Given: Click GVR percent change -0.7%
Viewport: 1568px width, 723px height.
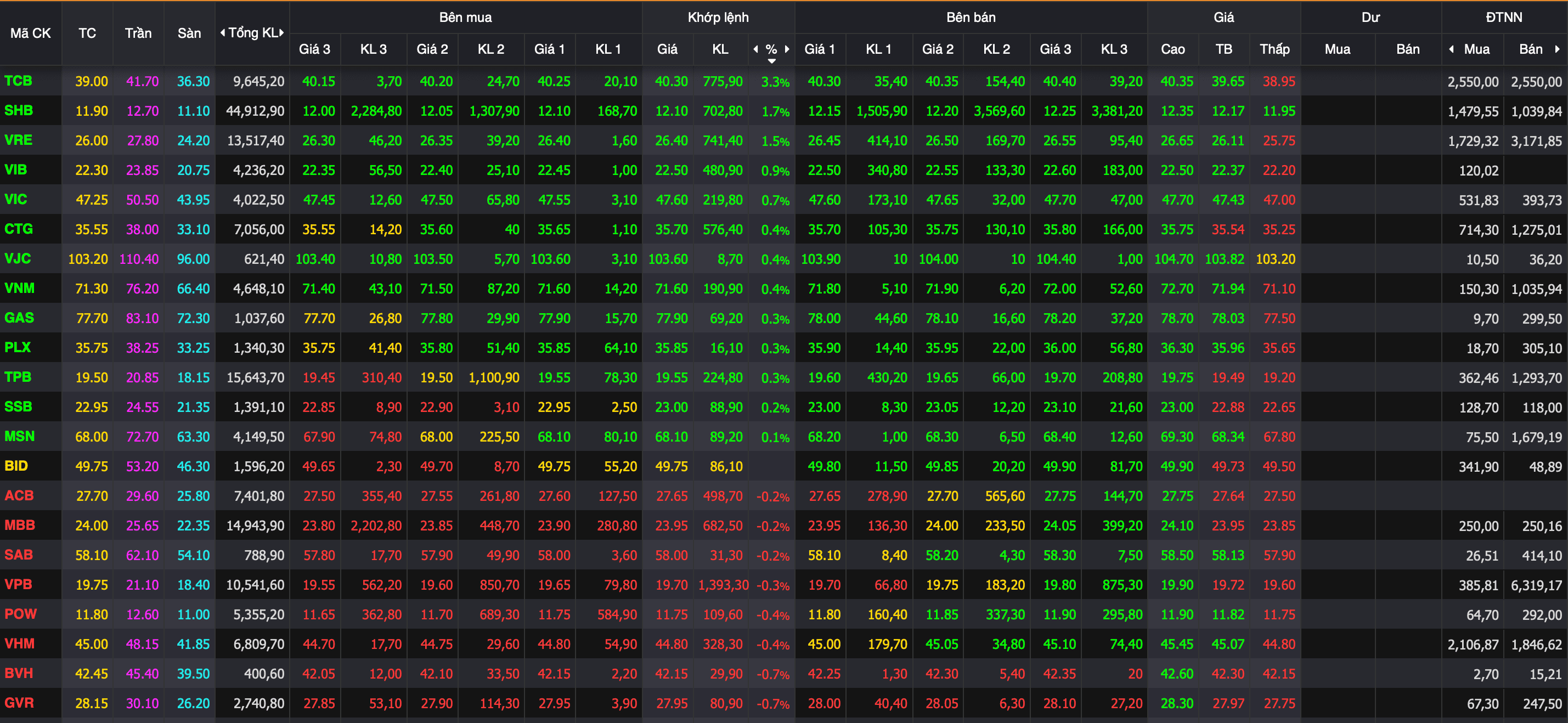Looking at the screenshot, I should click(x=773, y=704).
